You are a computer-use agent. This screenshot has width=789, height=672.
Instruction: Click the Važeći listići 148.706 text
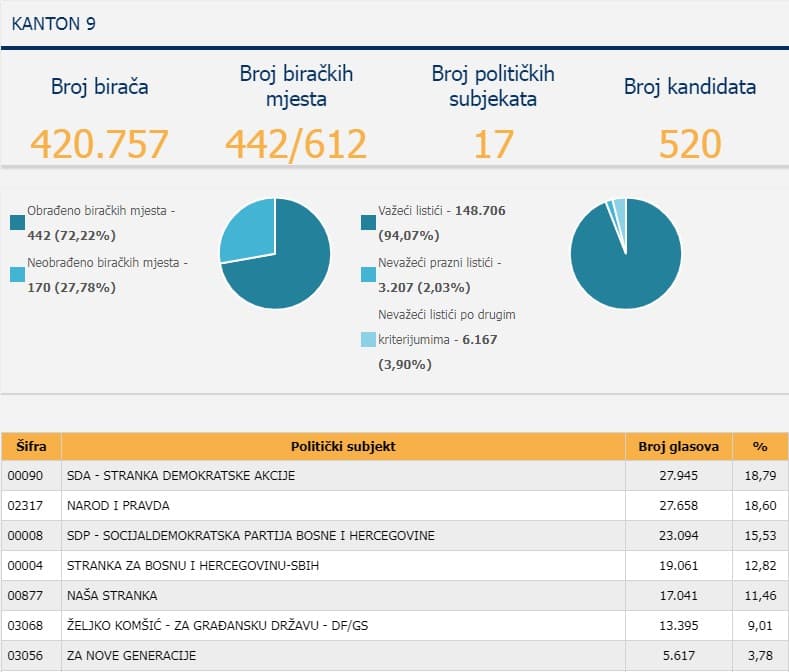coord(442,210)
